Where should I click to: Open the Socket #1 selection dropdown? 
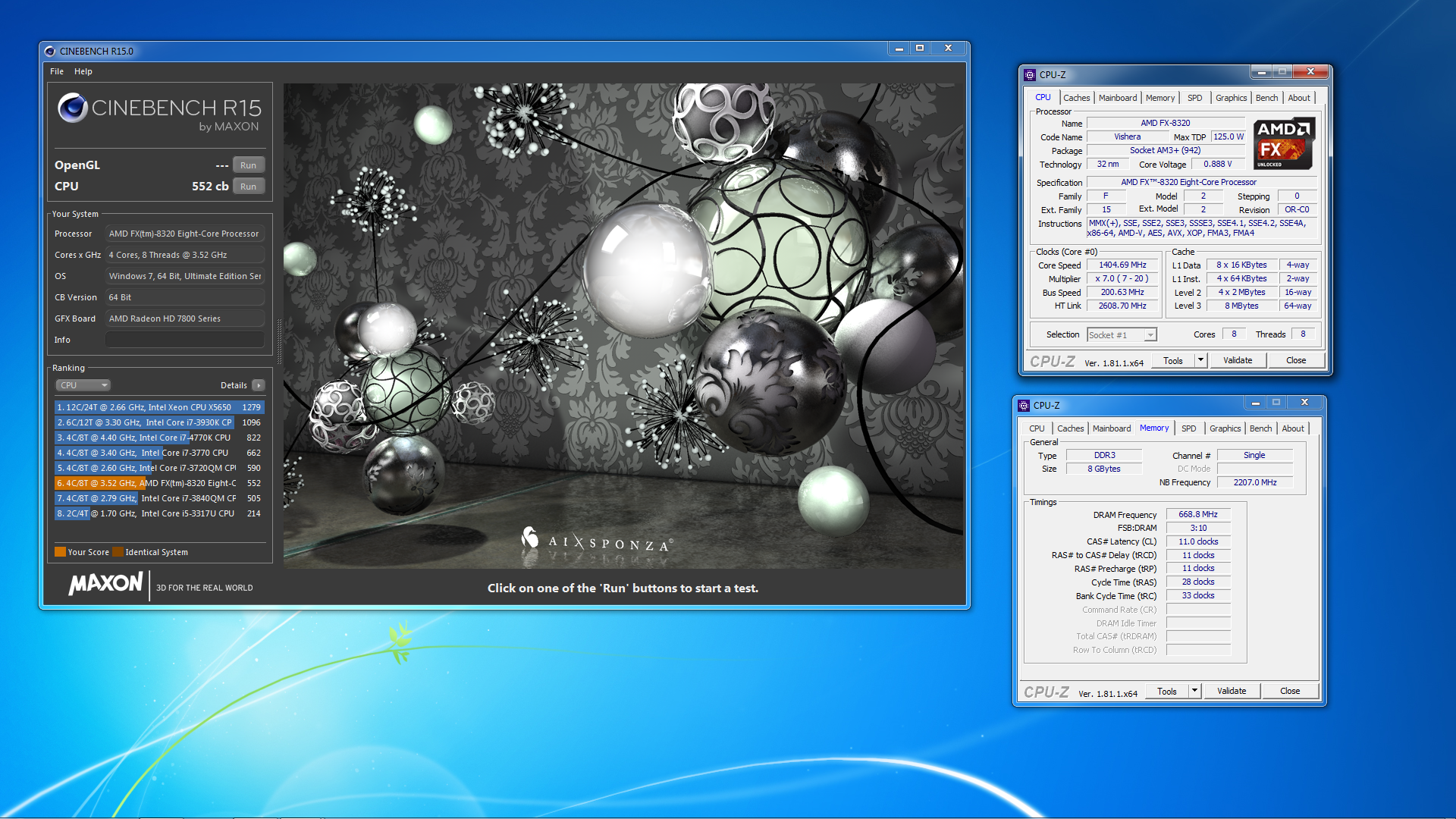point(1122,334)
